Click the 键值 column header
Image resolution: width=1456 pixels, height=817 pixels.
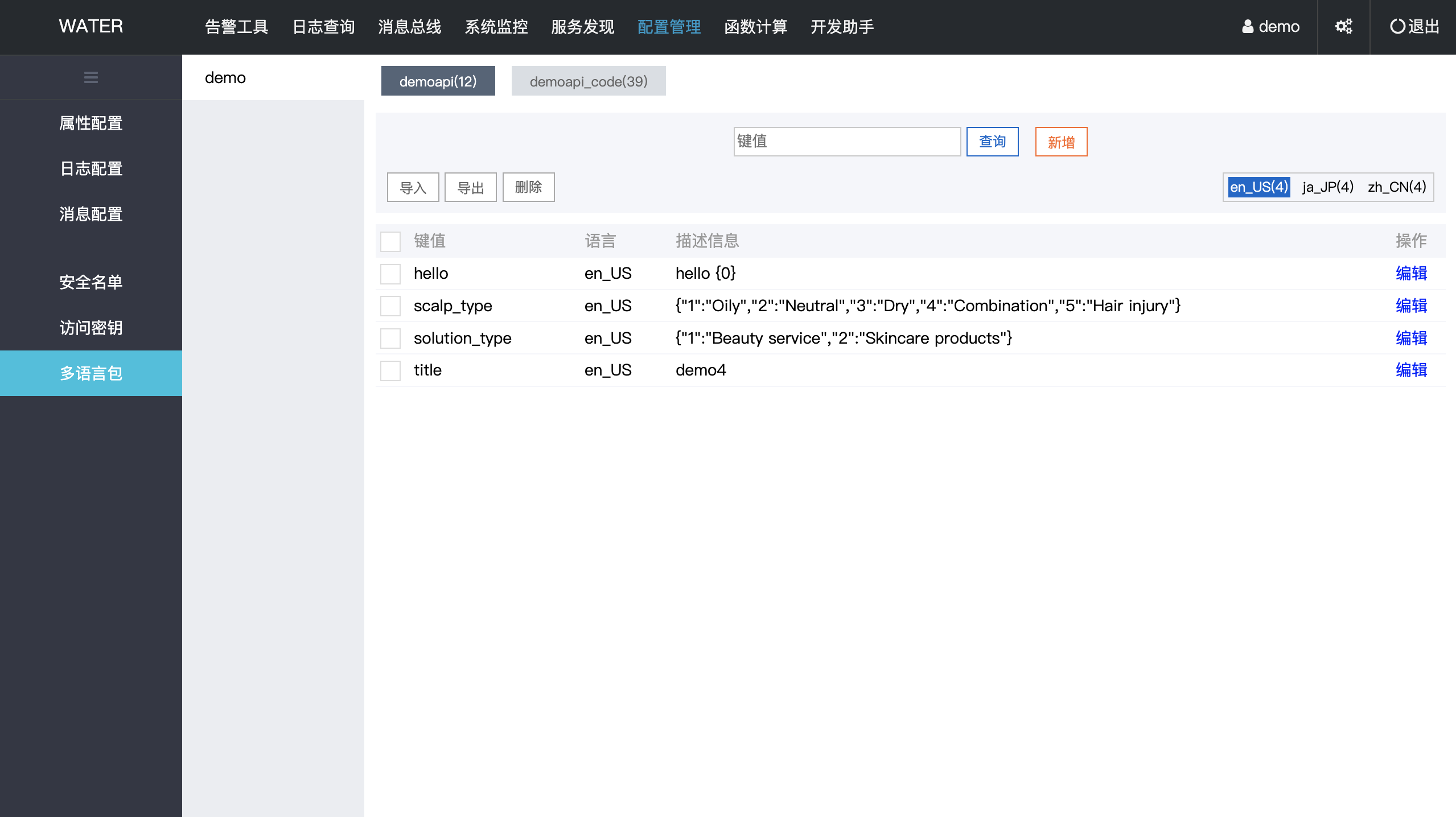(x=430, y=241)
